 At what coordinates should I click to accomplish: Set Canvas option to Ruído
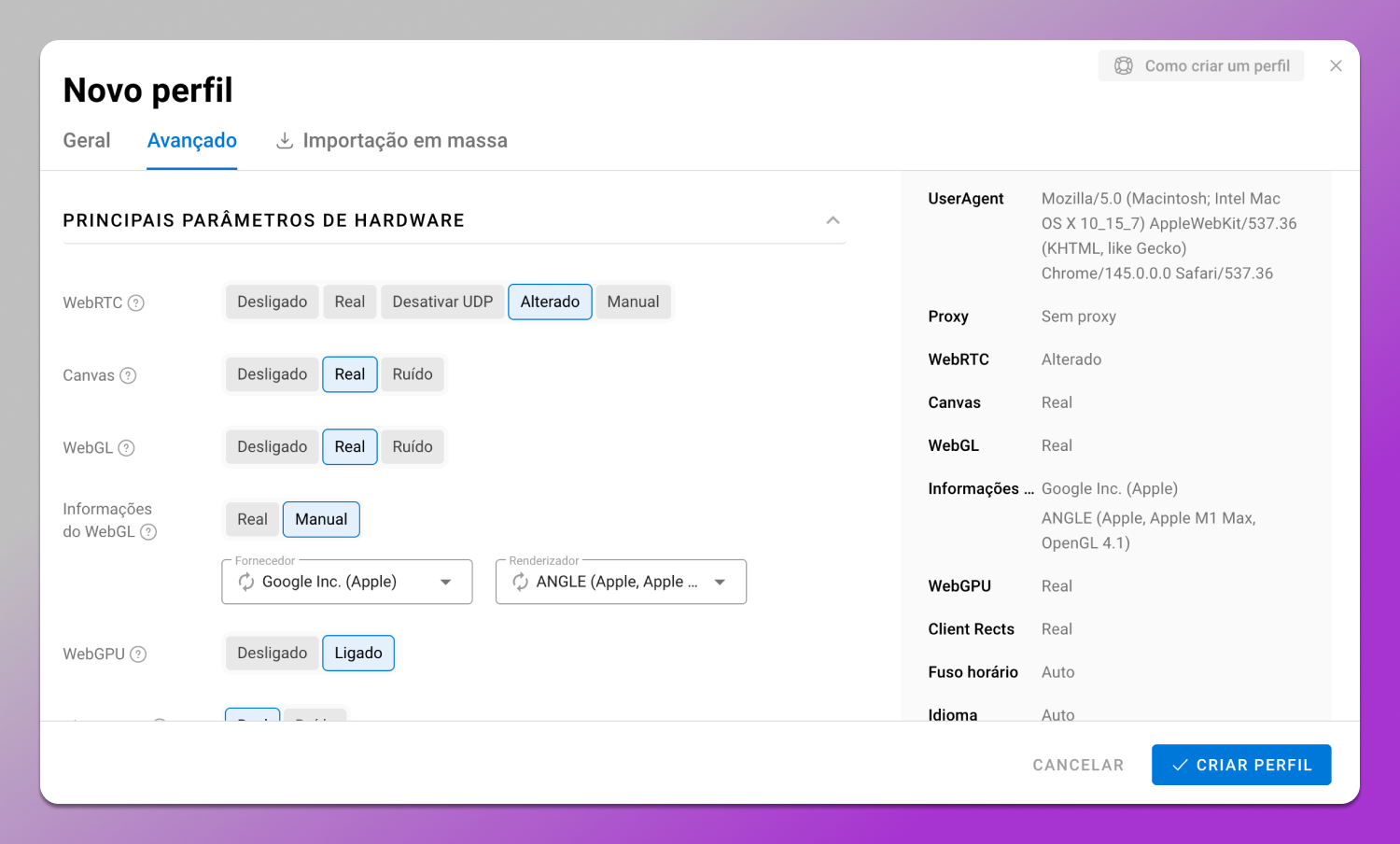pos(413,374)
